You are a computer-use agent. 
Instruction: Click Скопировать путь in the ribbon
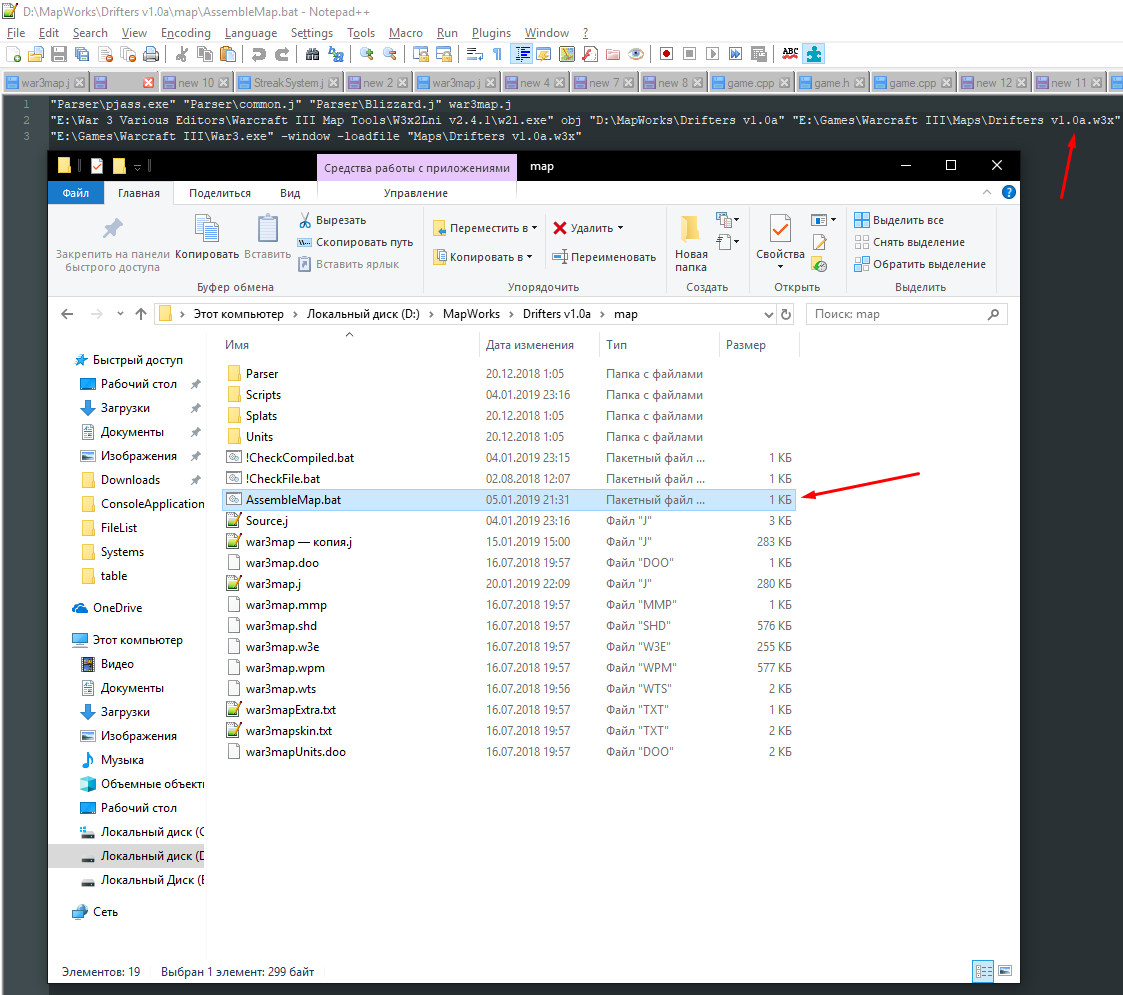[x=356, y=242]
